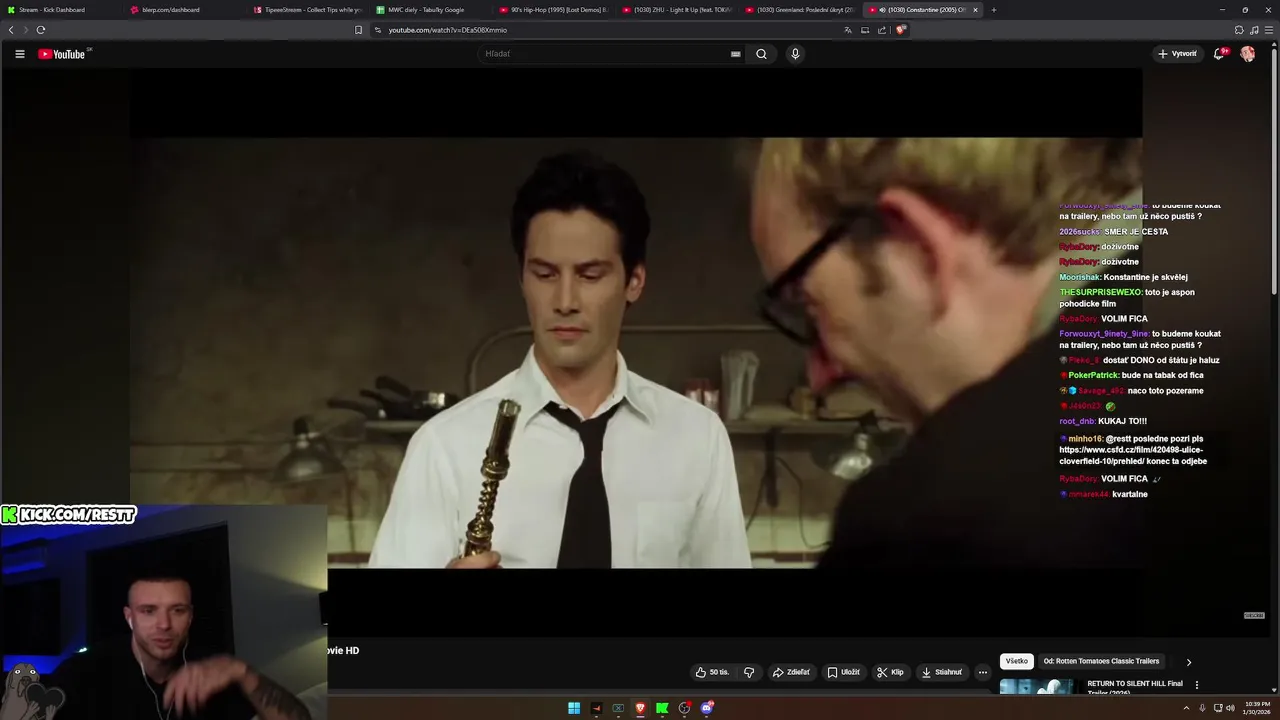Open options for Return to Silent Hill suggestion
Viewport: 1280px width, 720px height.
[x=1197, y=685]
